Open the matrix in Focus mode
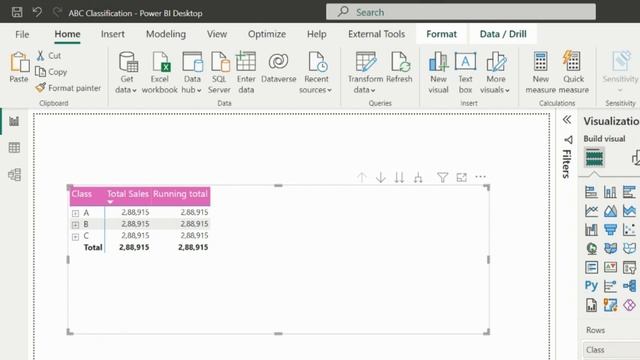The width and height of the screenshot is (640, 360). click(462, 178)
